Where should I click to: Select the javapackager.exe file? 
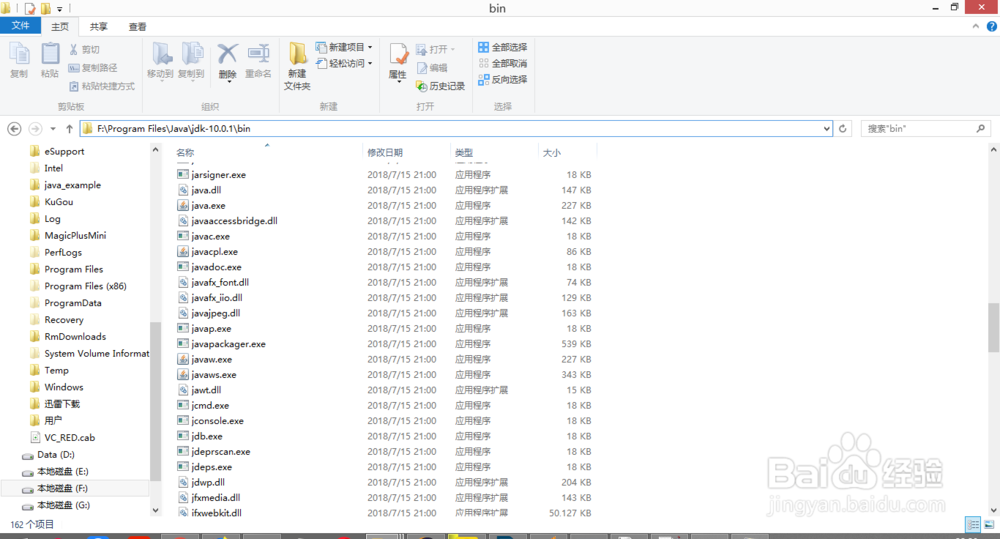pos(228,344)
